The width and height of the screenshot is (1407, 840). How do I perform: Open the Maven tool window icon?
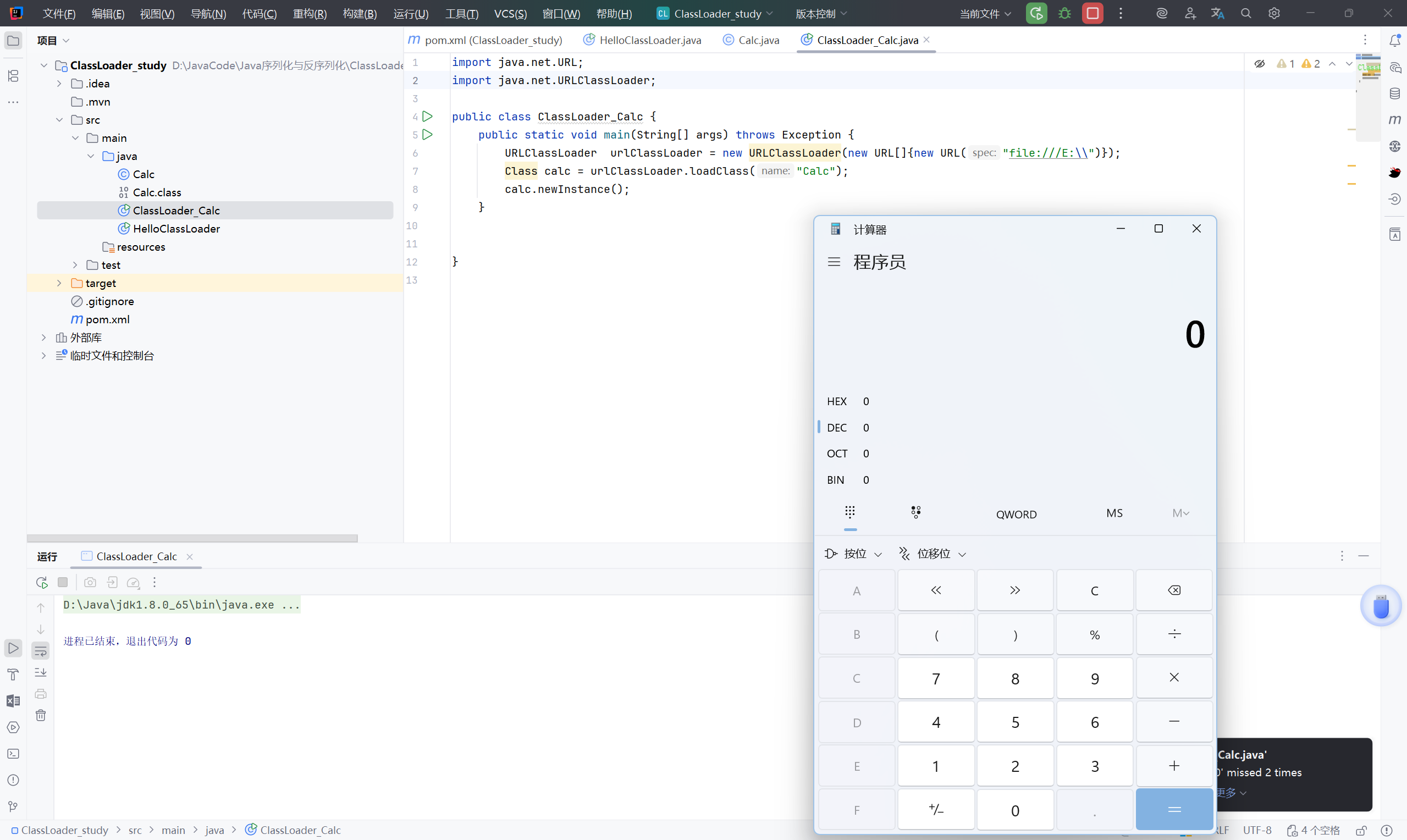point(1394,119)
